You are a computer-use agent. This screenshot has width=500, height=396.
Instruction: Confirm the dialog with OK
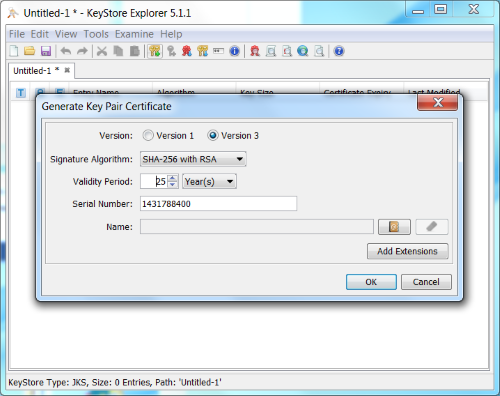(371, 282)
